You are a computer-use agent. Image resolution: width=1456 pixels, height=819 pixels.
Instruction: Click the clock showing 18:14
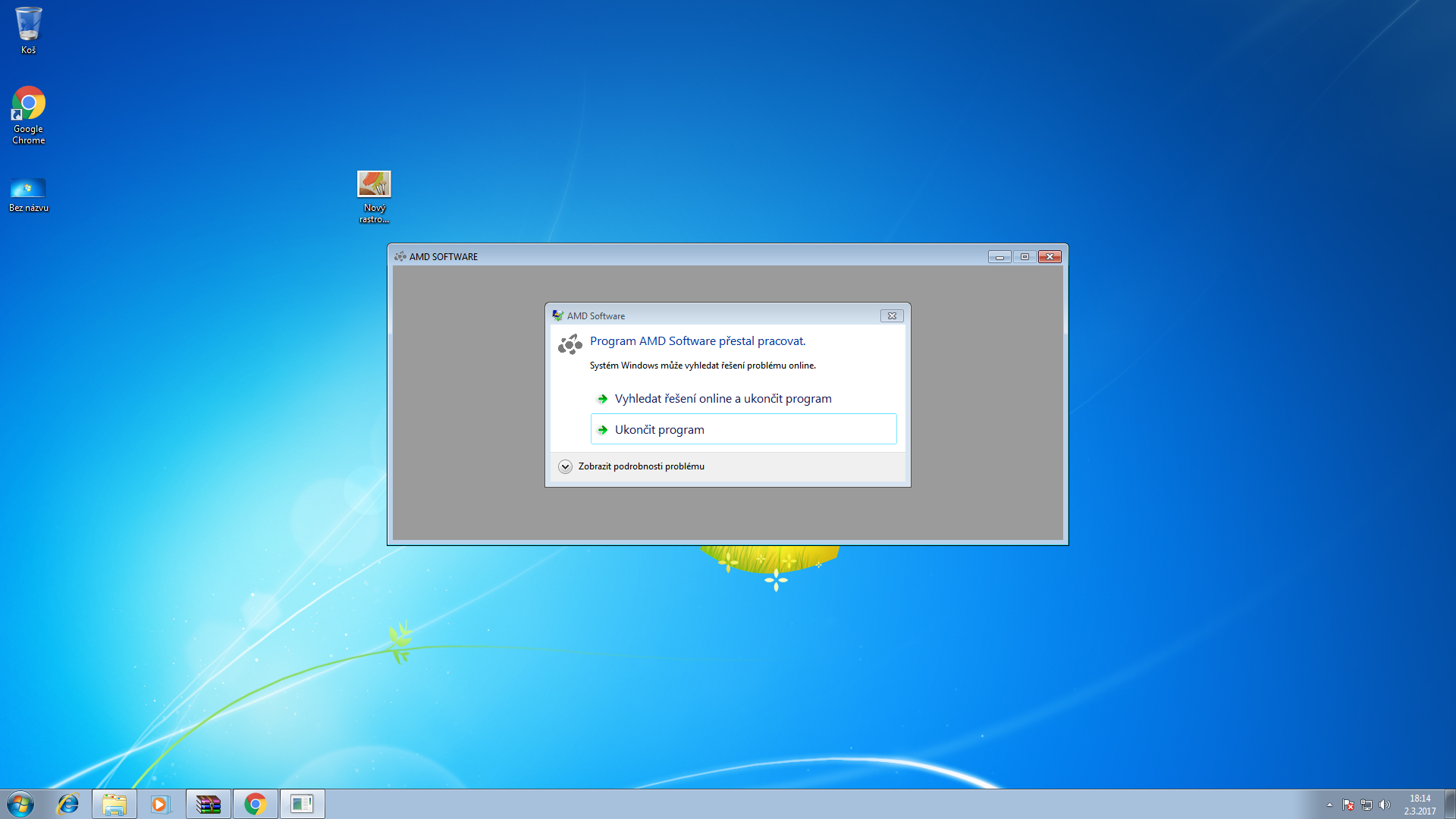click(x=1420, y=805)
